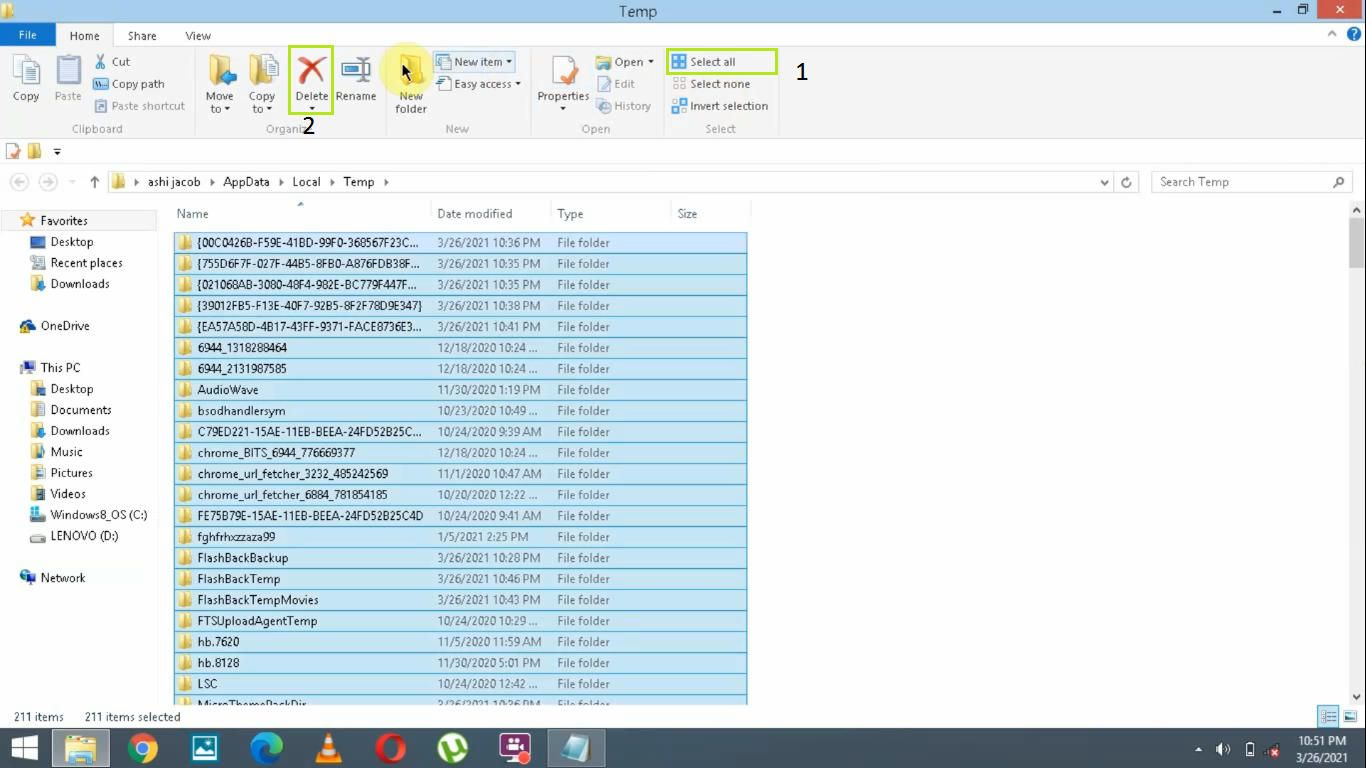Image resolution: width=1366 pixels, height=768 pixels.
Task: Collapse the ribbon with the chevron
Action: point(1330,33)
